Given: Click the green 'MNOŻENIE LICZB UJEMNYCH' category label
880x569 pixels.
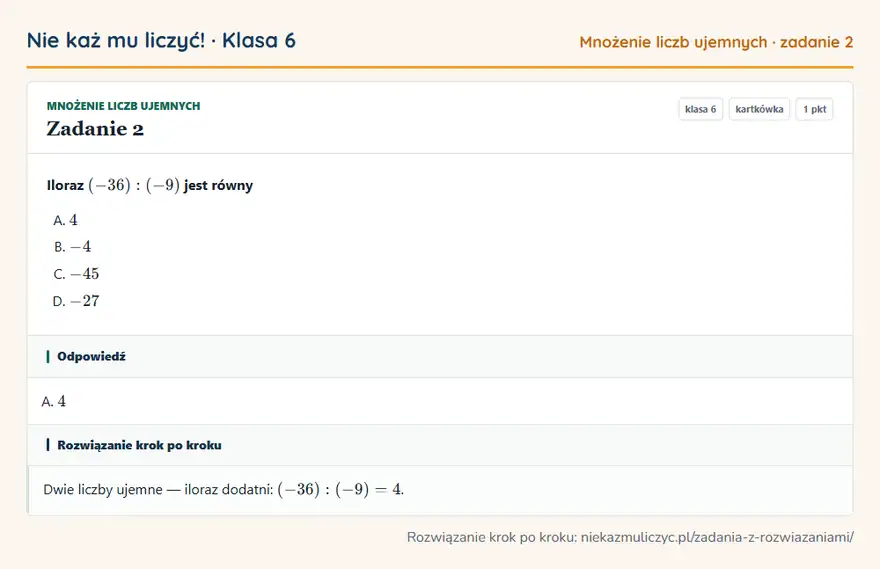Looking at the screenshot, I should 123,106.
